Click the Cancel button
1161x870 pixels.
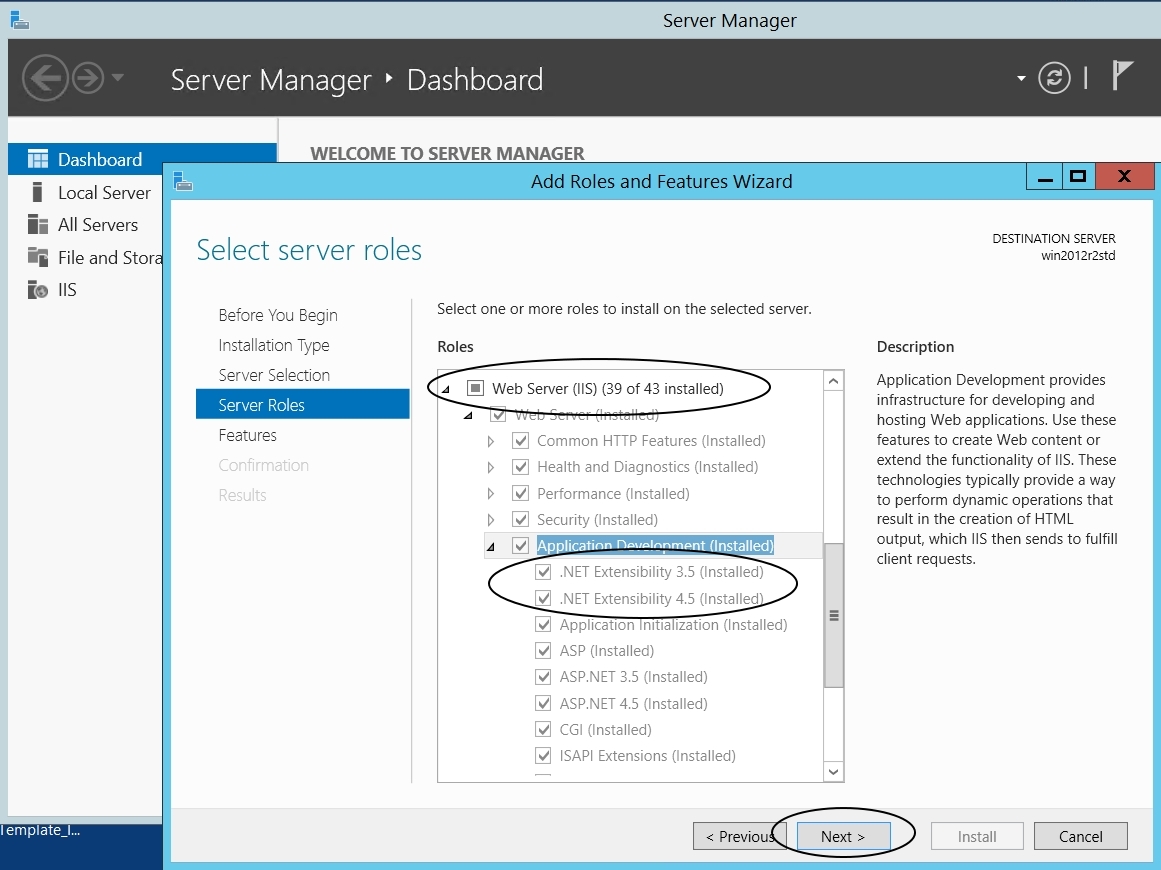tap(1080, 836)
